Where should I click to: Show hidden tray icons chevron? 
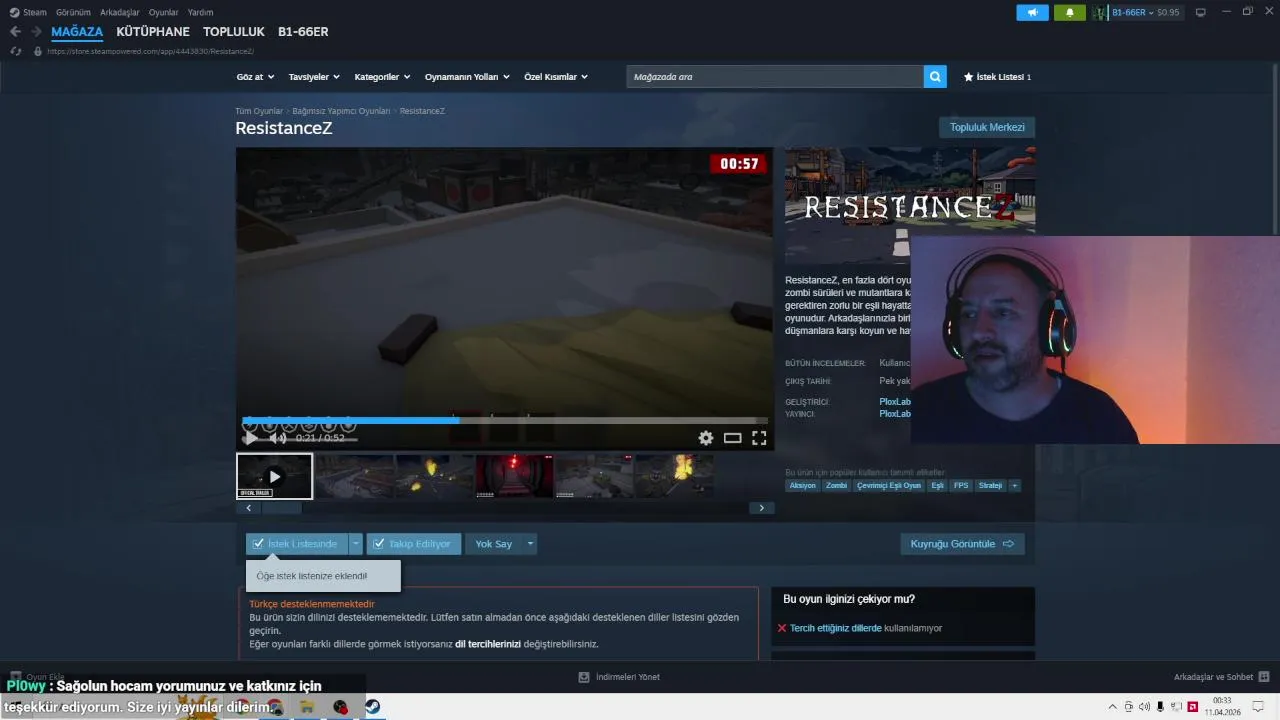1115,707
